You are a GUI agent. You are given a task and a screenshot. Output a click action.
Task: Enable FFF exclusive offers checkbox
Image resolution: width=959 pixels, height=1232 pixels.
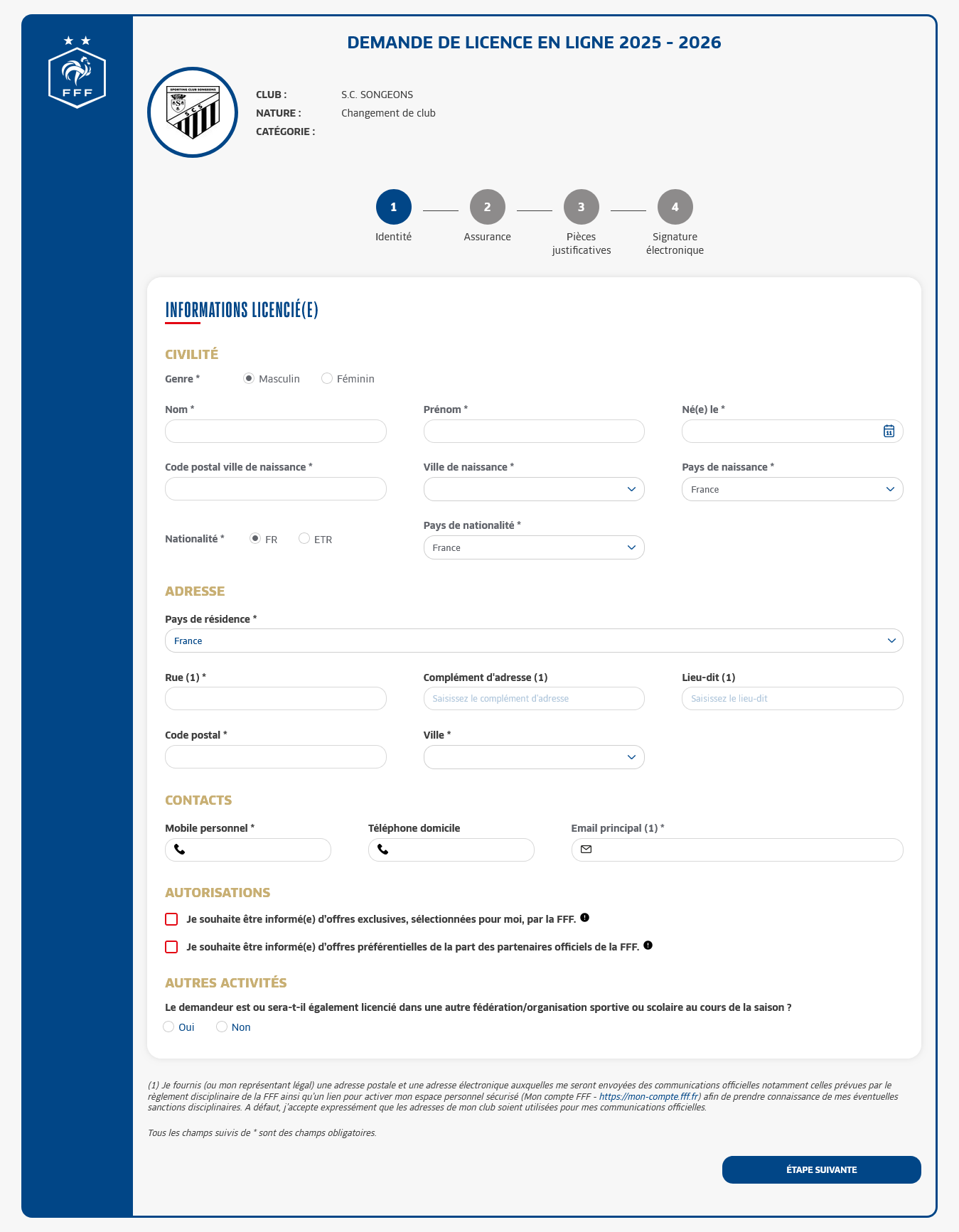(x=171, y=919)
